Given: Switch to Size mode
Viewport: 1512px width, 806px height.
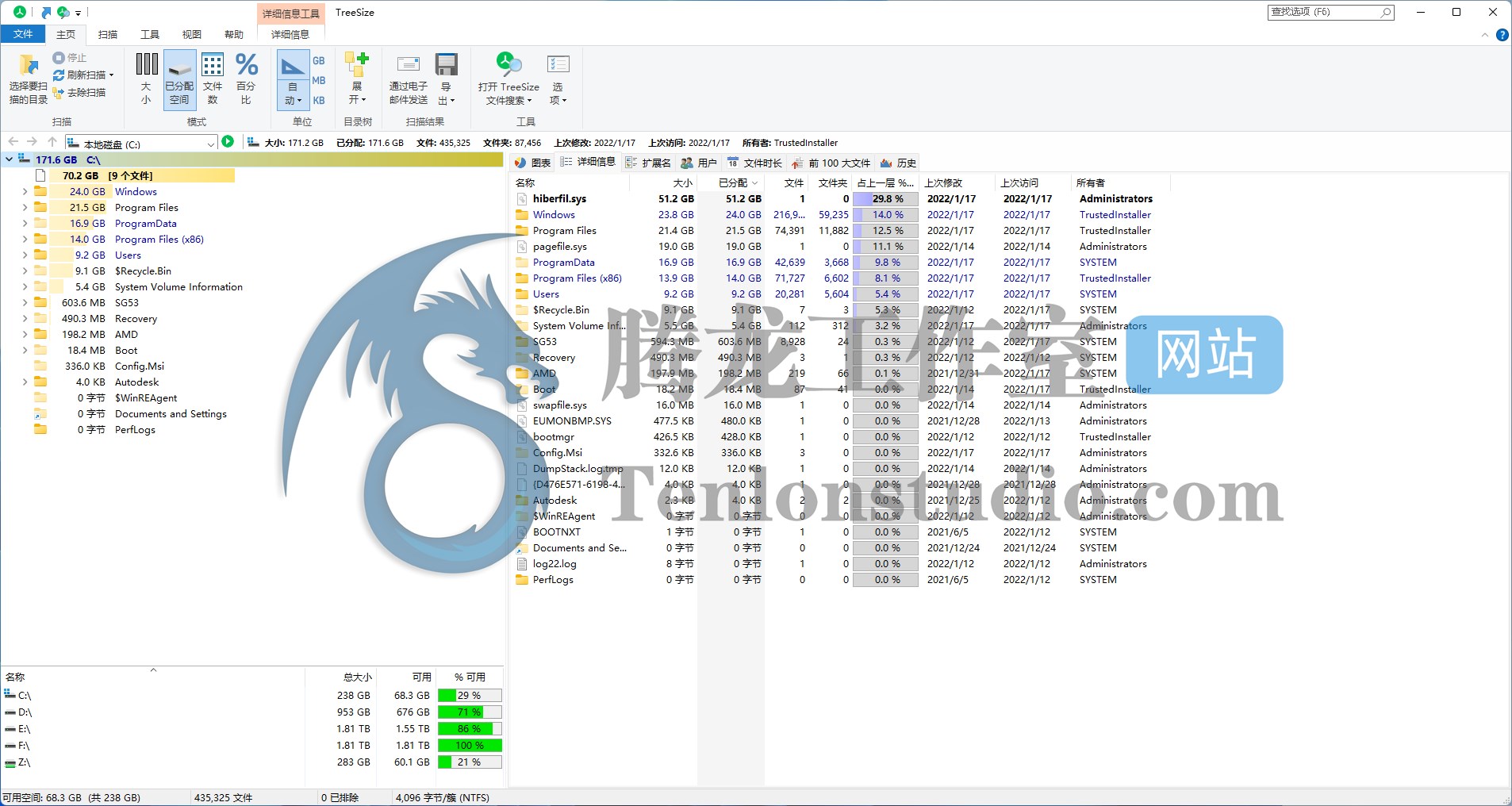Looking at the screenshot, I should (x=147, y=79).
